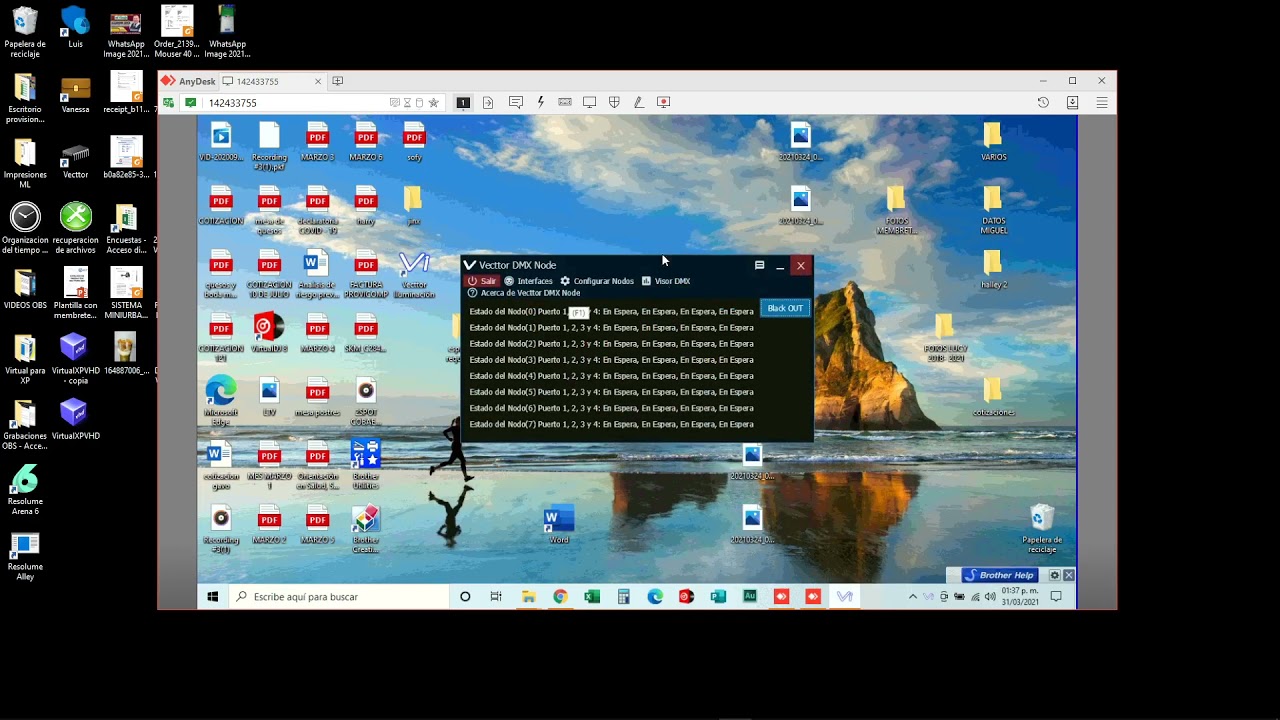1280x720 pixels.
Task: Open the halley 2 folder
Action: [993, 269]
